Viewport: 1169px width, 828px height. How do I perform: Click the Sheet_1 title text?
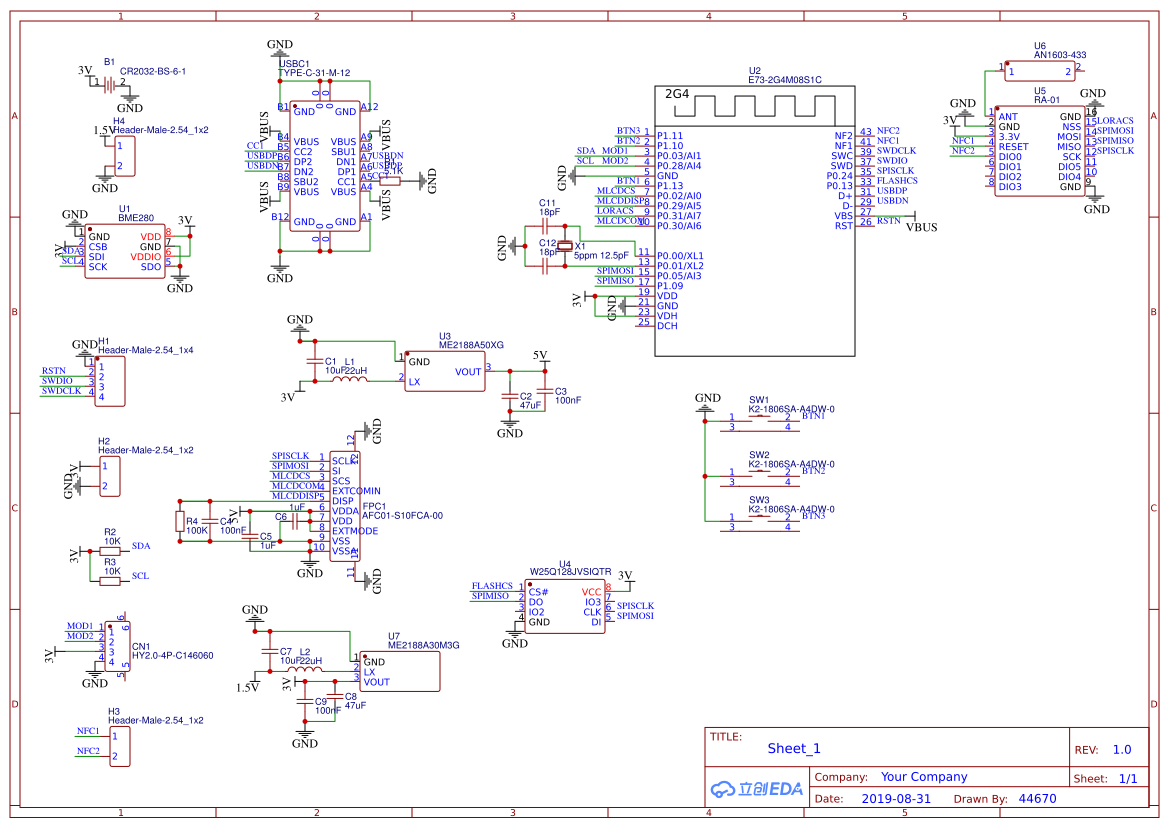click(793, 748)
